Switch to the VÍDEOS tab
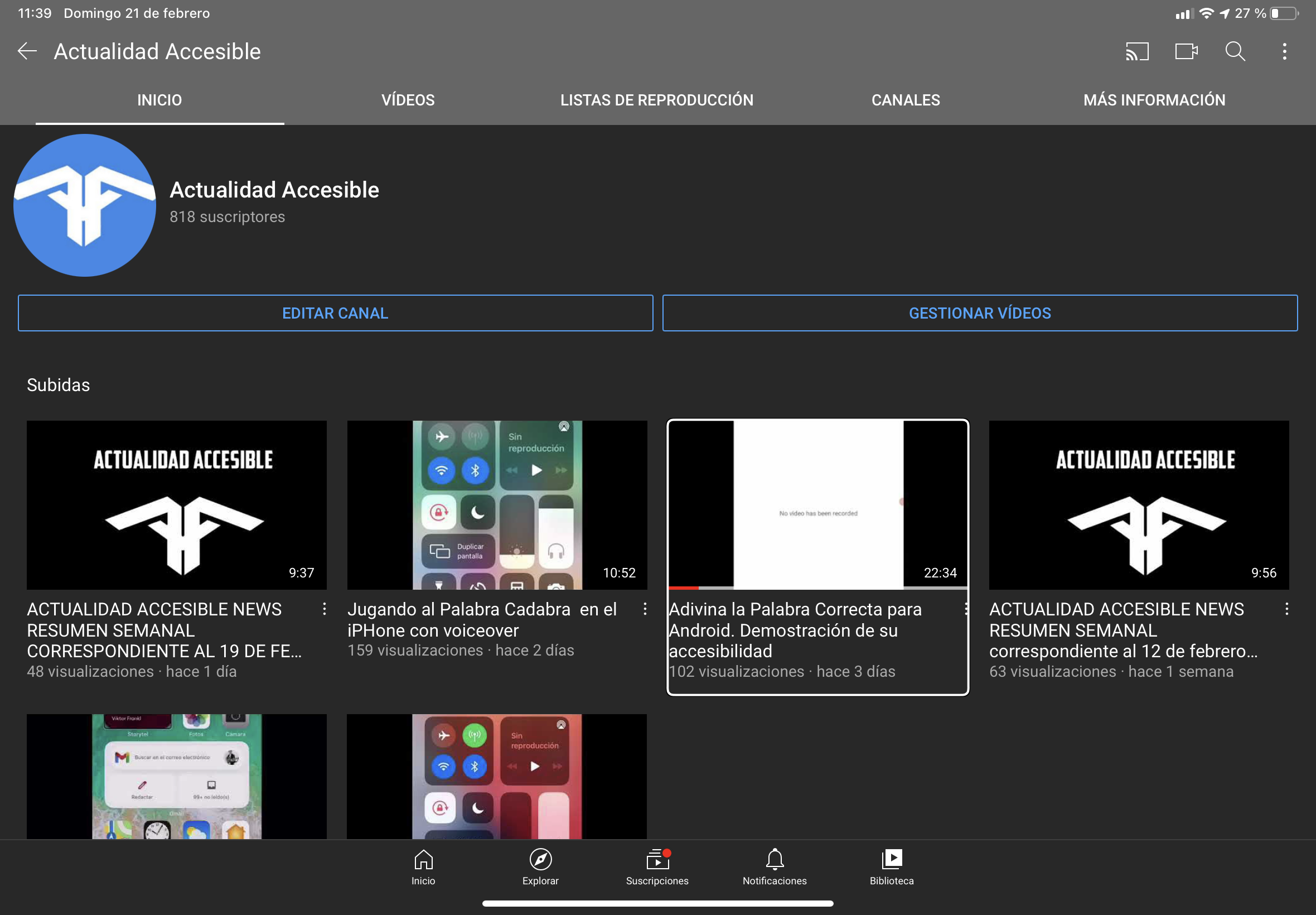Viewport: 1316px width, 915px height. [408, 100]
